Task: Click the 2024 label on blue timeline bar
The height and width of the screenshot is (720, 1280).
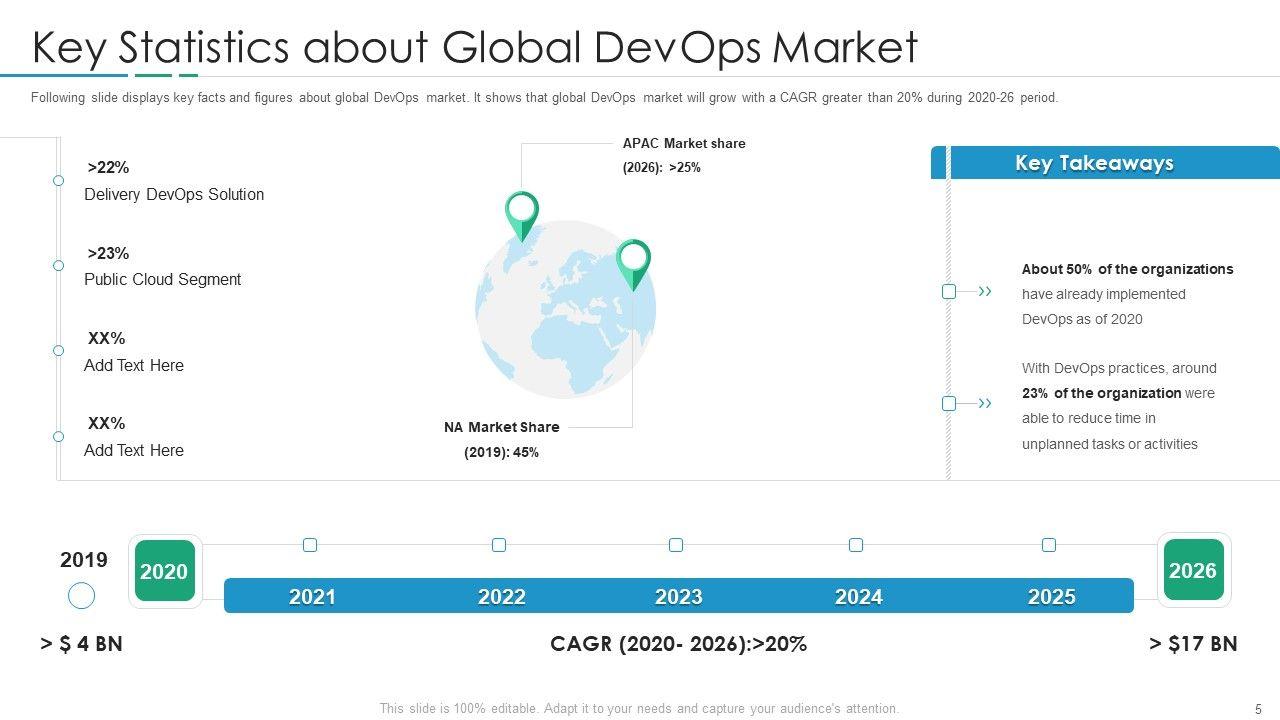Action: 858,597
